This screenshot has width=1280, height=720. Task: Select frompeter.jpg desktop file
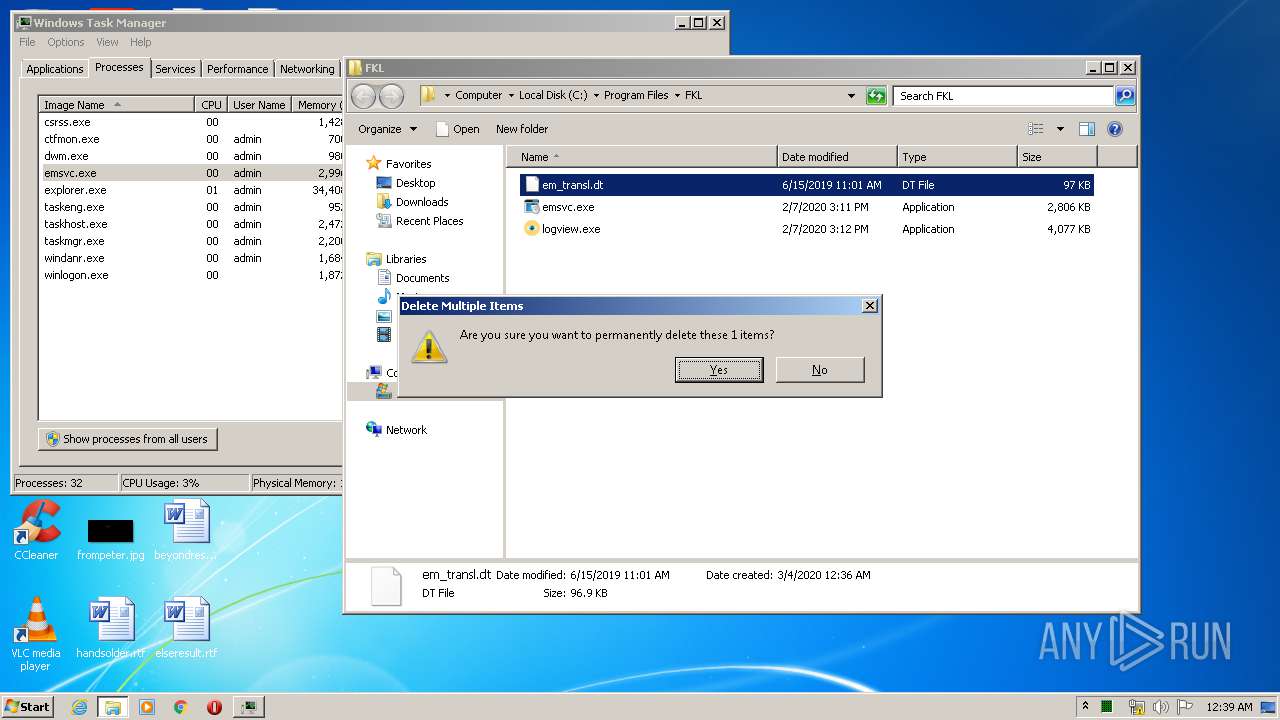[110, 538]
